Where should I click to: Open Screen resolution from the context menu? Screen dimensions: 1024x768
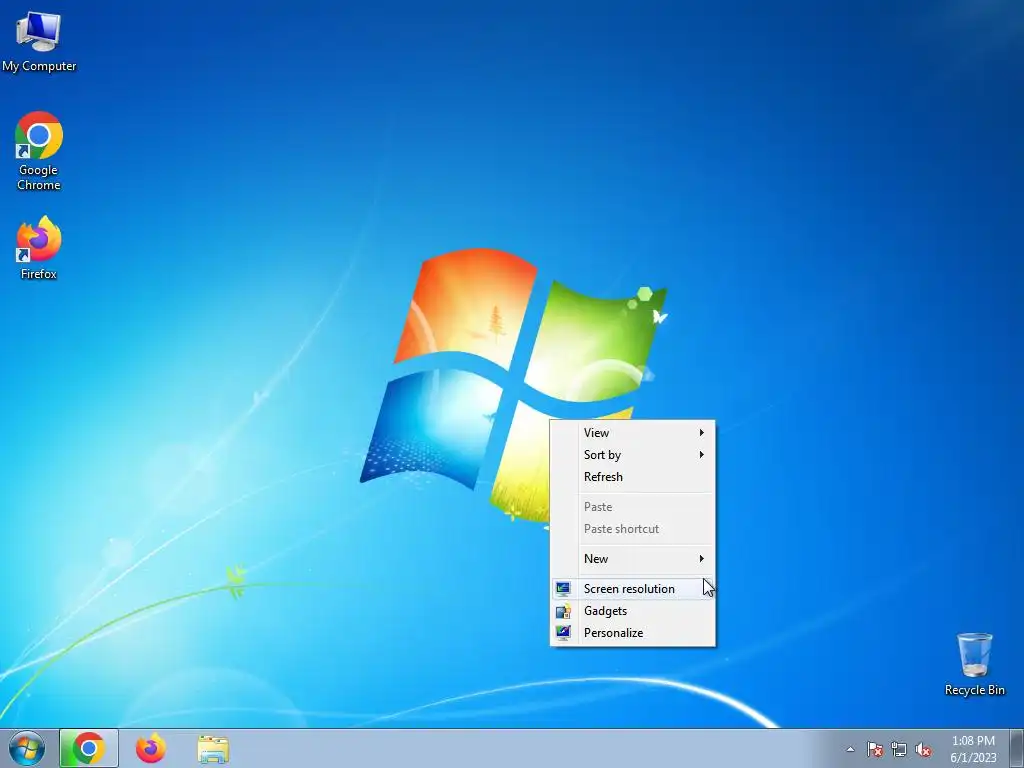(632, 588)
